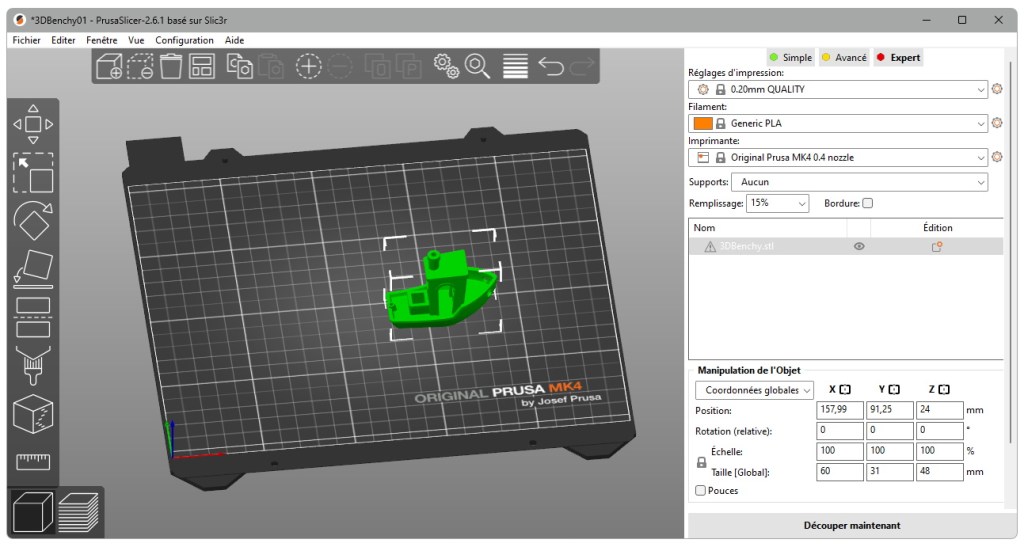
Task: Enable the Pouces checkbox
Action: 700,490
